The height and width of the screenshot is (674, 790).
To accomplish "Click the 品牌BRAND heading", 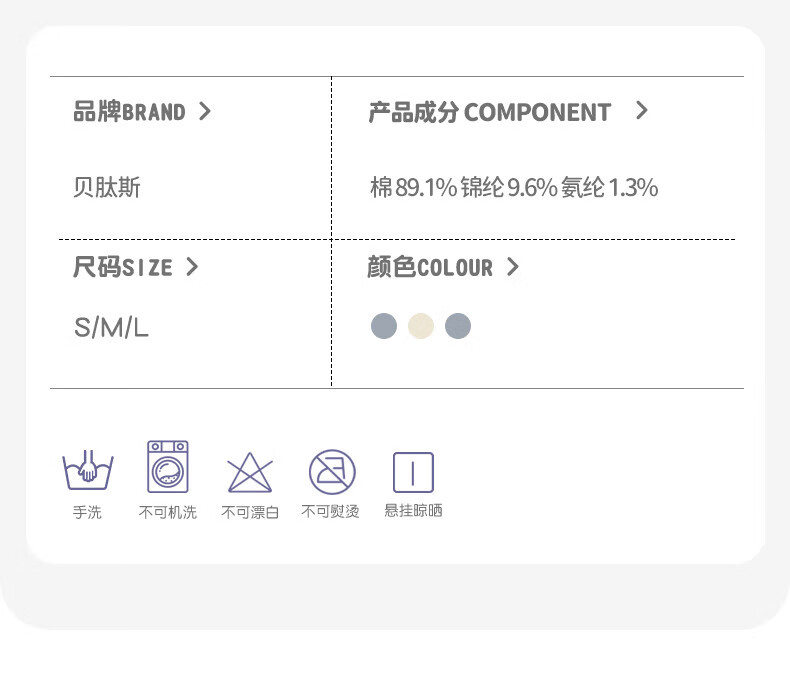I will coord(129,111).
